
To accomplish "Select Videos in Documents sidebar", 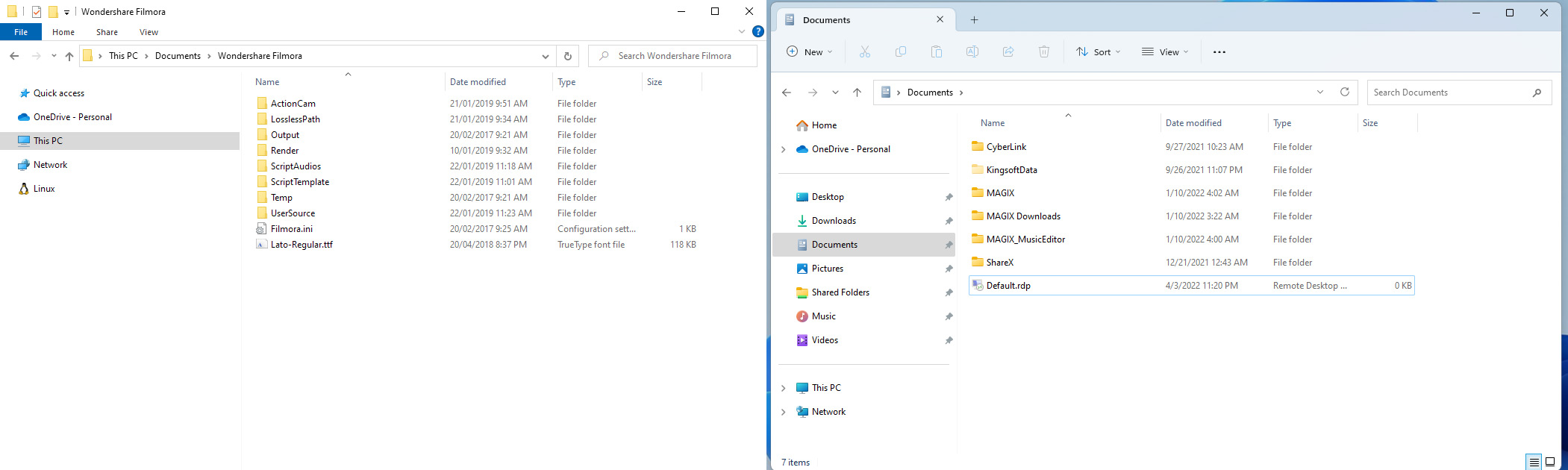I will [x=825, y=340].
